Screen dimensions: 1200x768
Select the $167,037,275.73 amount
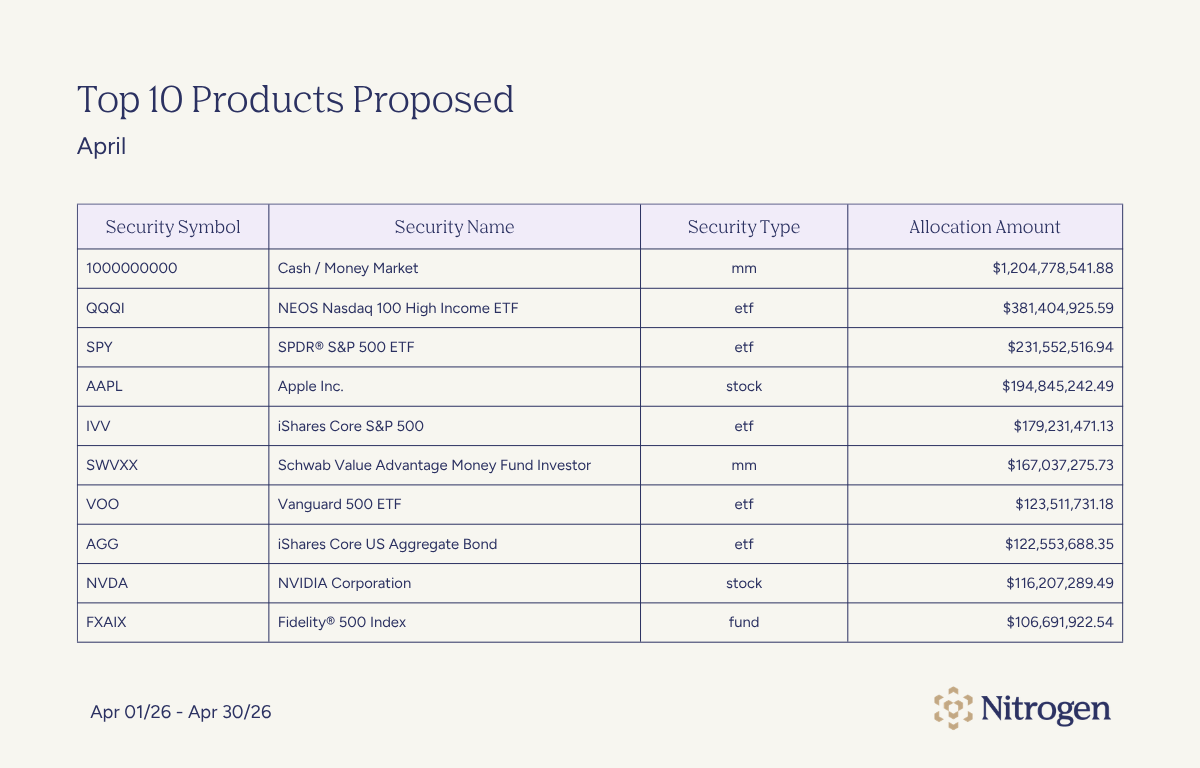[x=1060, y=465]
